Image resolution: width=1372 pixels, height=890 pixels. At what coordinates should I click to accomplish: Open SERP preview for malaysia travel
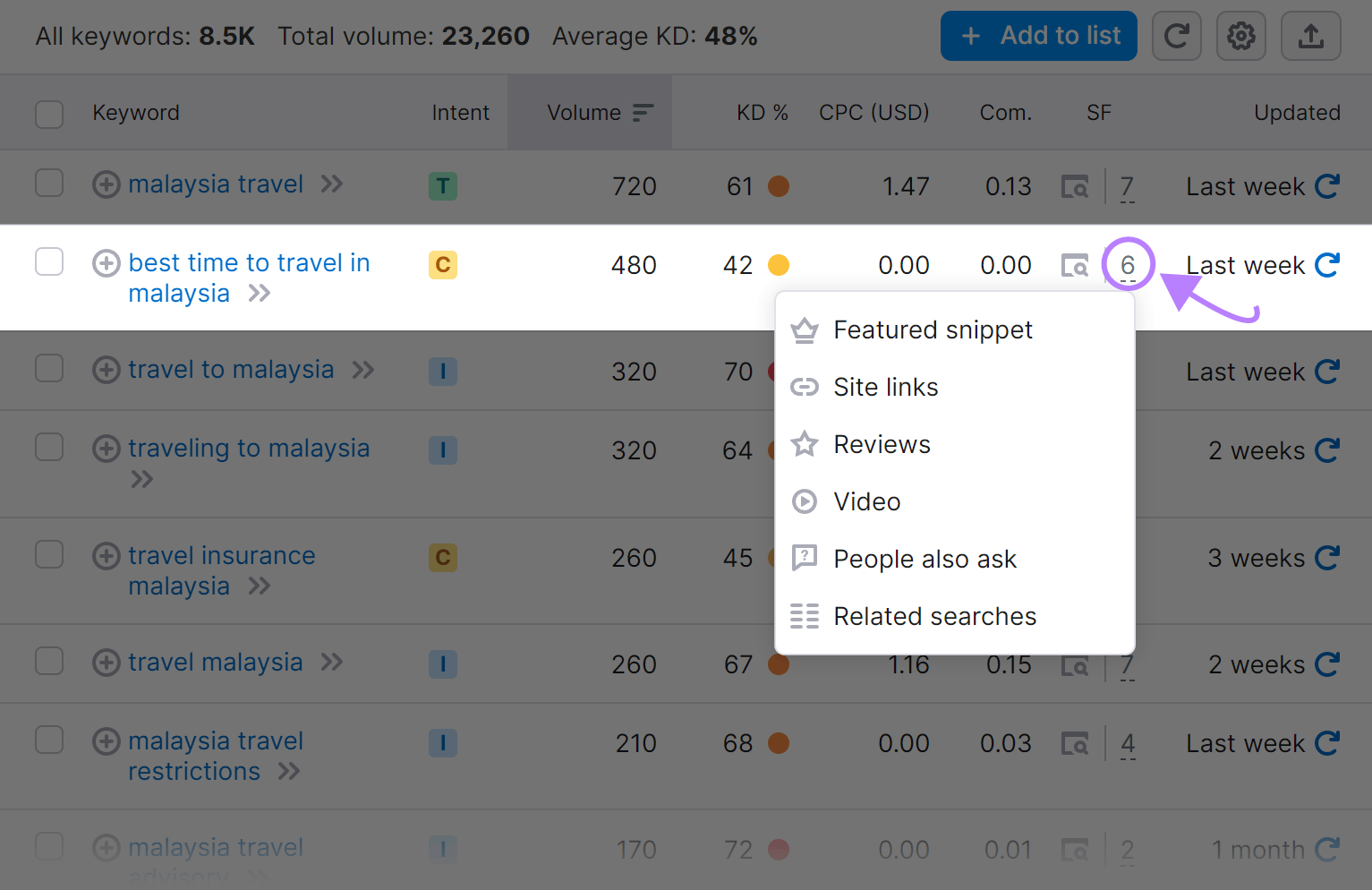pyautogui.click(x=1074, y=186)
